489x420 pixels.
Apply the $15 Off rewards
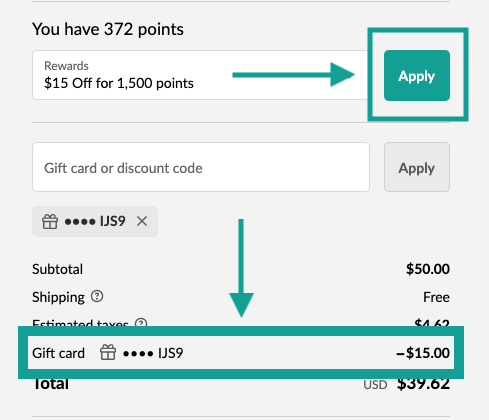(x=417, y=76)
